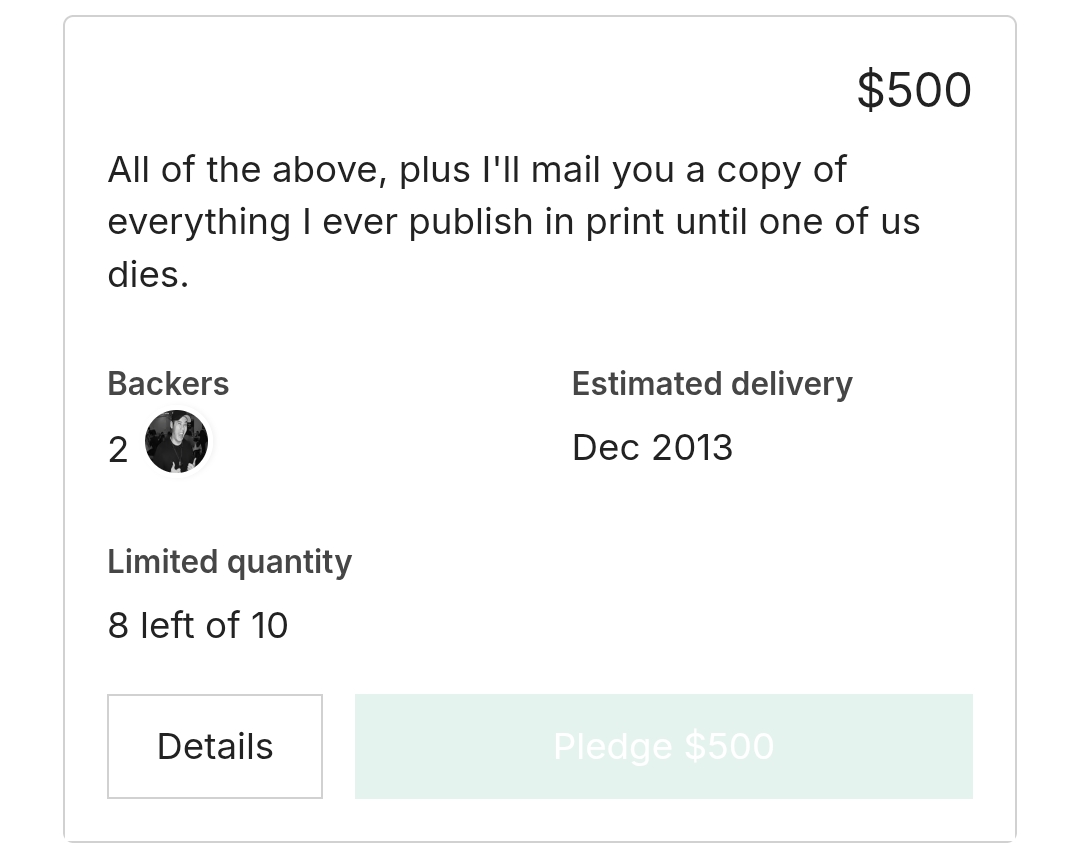Click the backer count number 2
1080x858 pixels.
click(118, 450)
